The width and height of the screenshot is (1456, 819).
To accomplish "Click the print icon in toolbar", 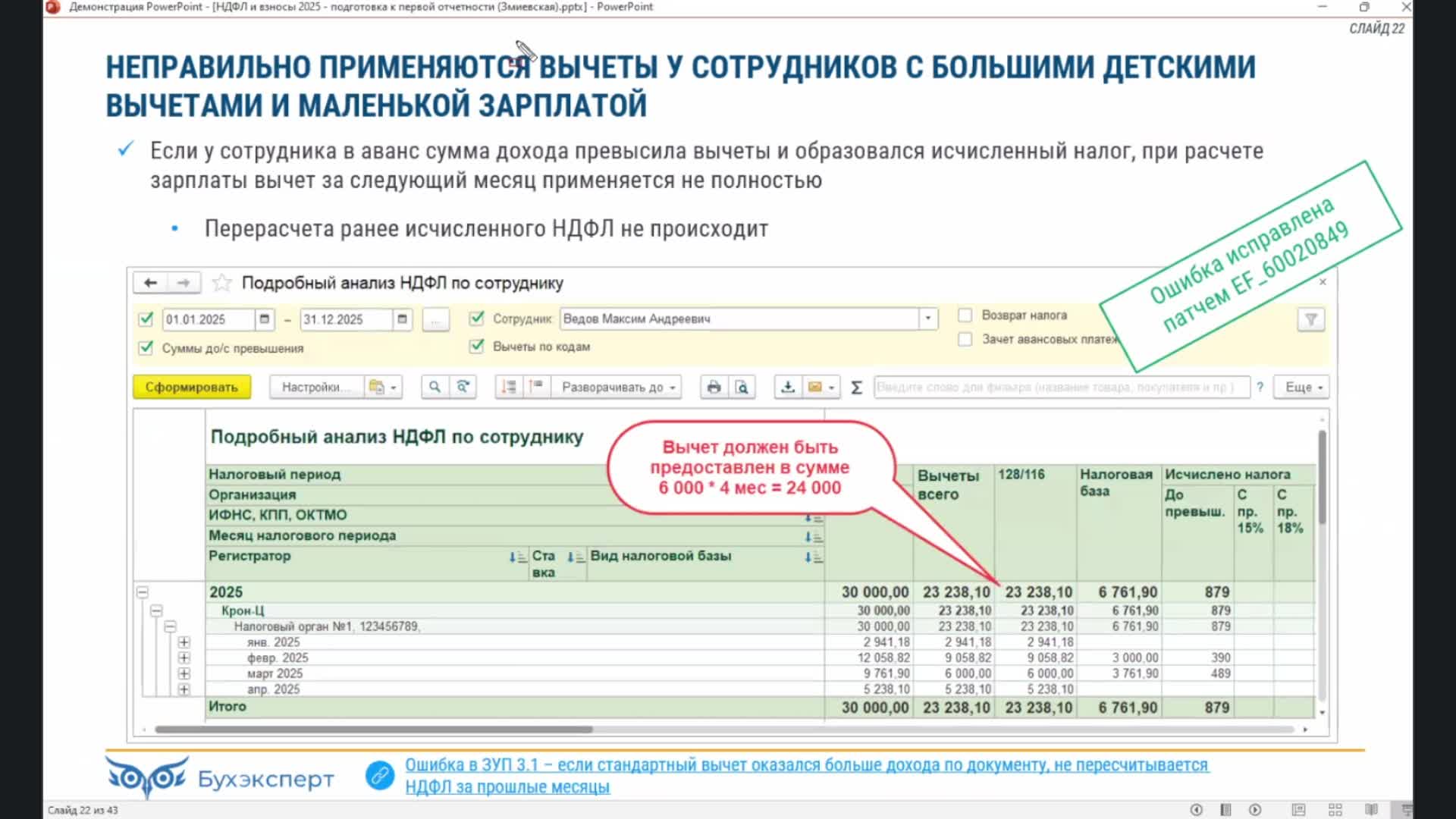I will [714, 387].
